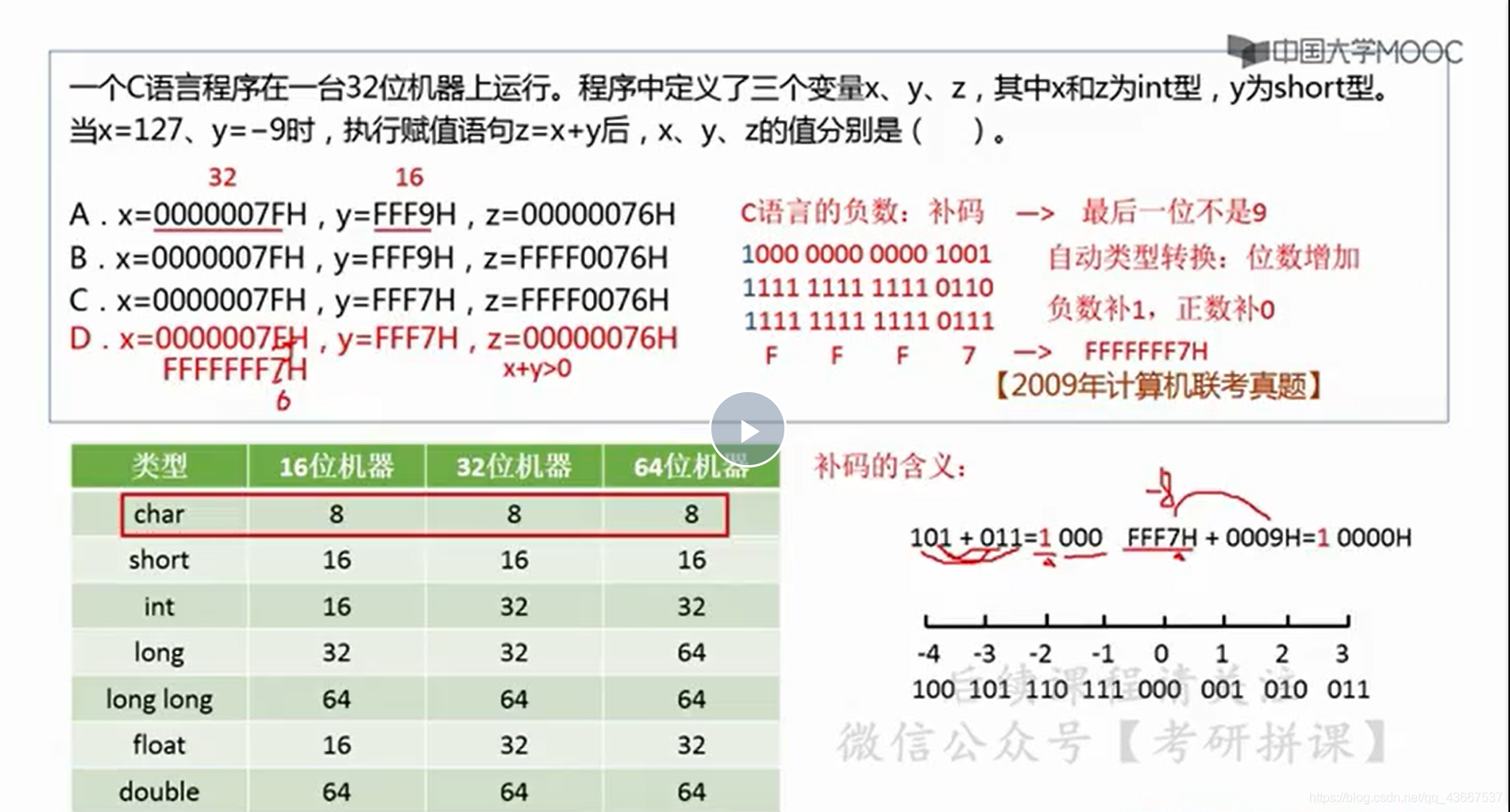Image resolution: width=1510 pixels, height=812 pixels.
Task: Select answer option C row
Action: pyautogui.click(x=369, y=300)
